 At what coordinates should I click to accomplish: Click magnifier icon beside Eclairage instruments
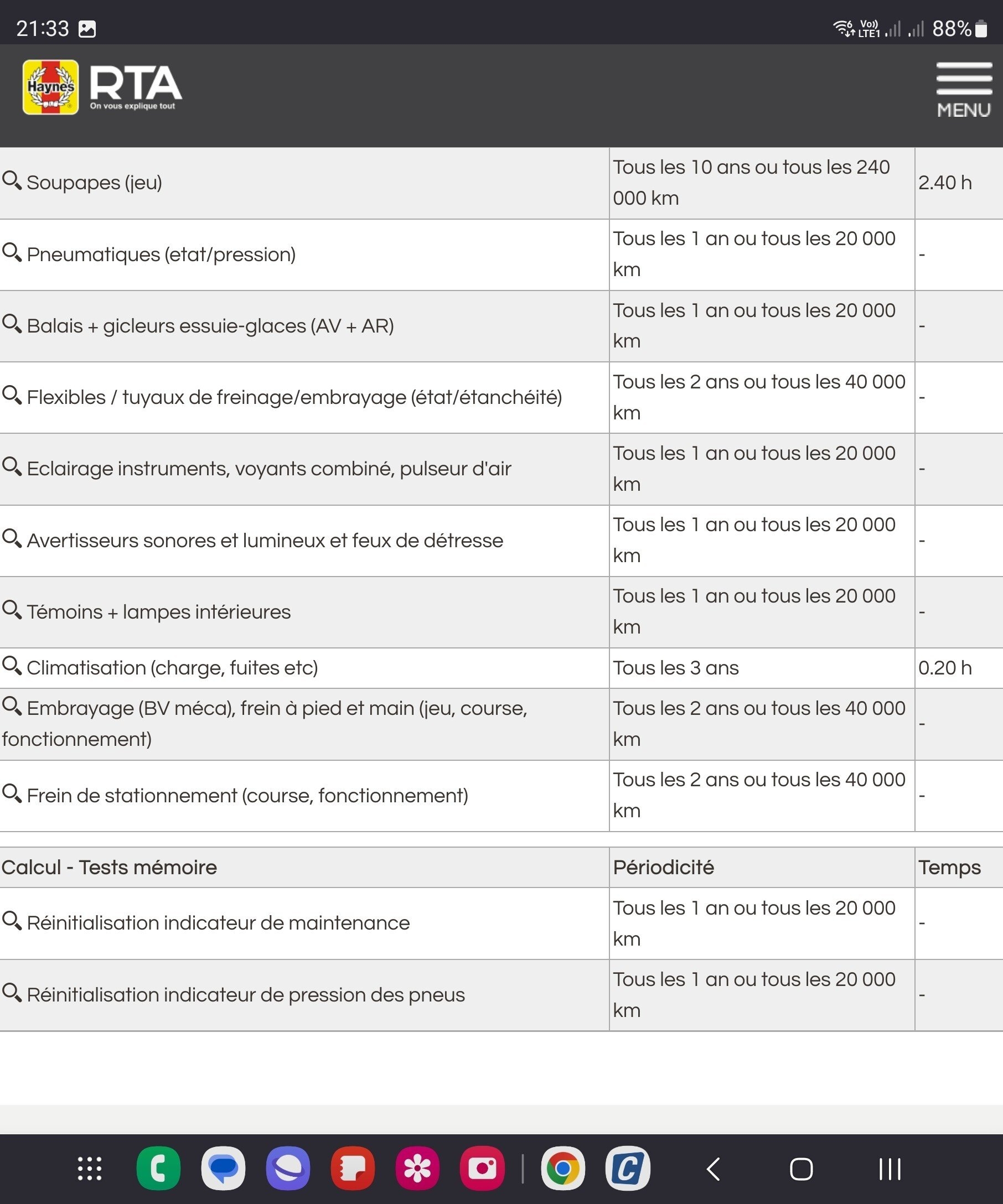[12, 466]
